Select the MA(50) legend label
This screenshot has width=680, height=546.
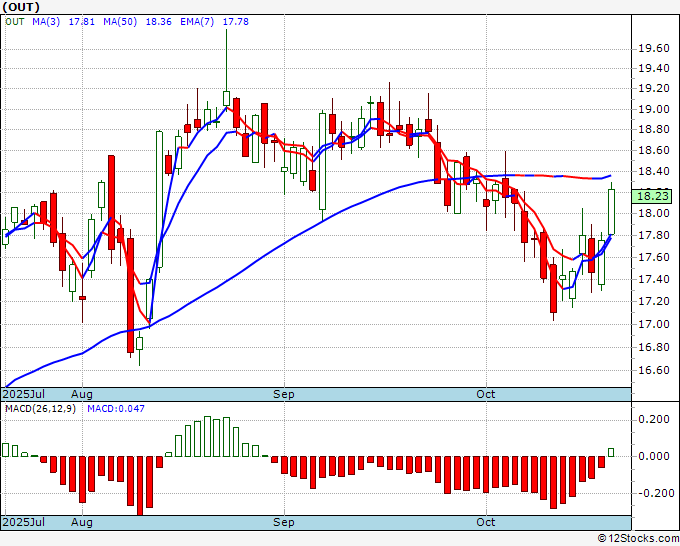[120, 22]
